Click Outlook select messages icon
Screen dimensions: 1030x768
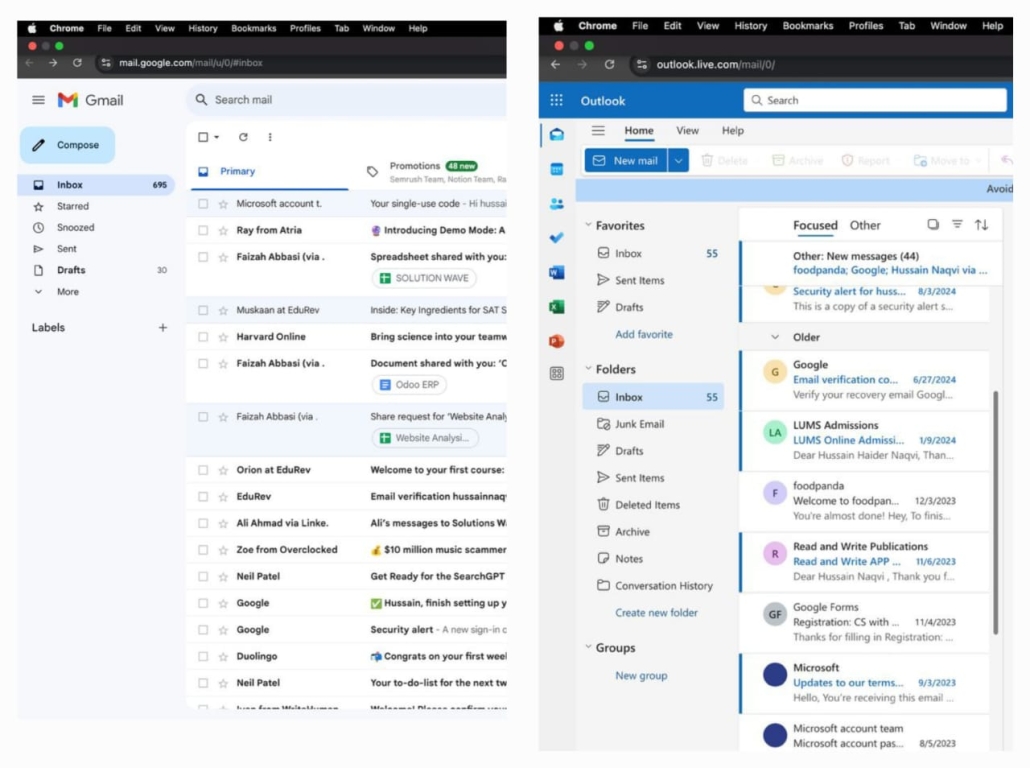coord(933,225)
